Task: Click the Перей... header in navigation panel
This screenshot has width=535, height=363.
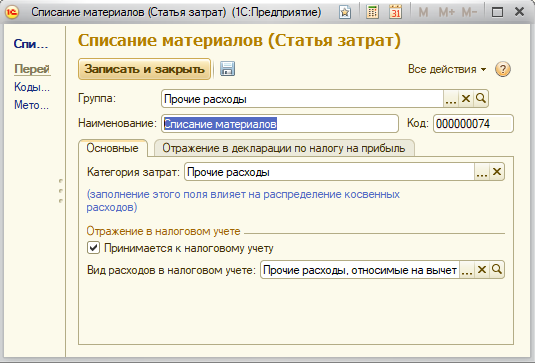Action: 32,69
